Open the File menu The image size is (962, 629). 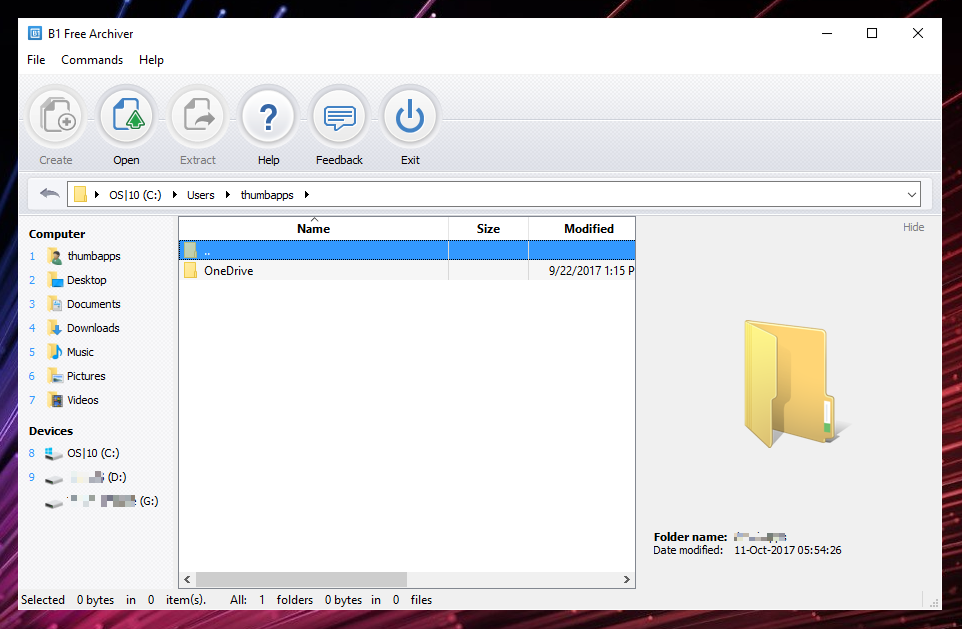36,60
